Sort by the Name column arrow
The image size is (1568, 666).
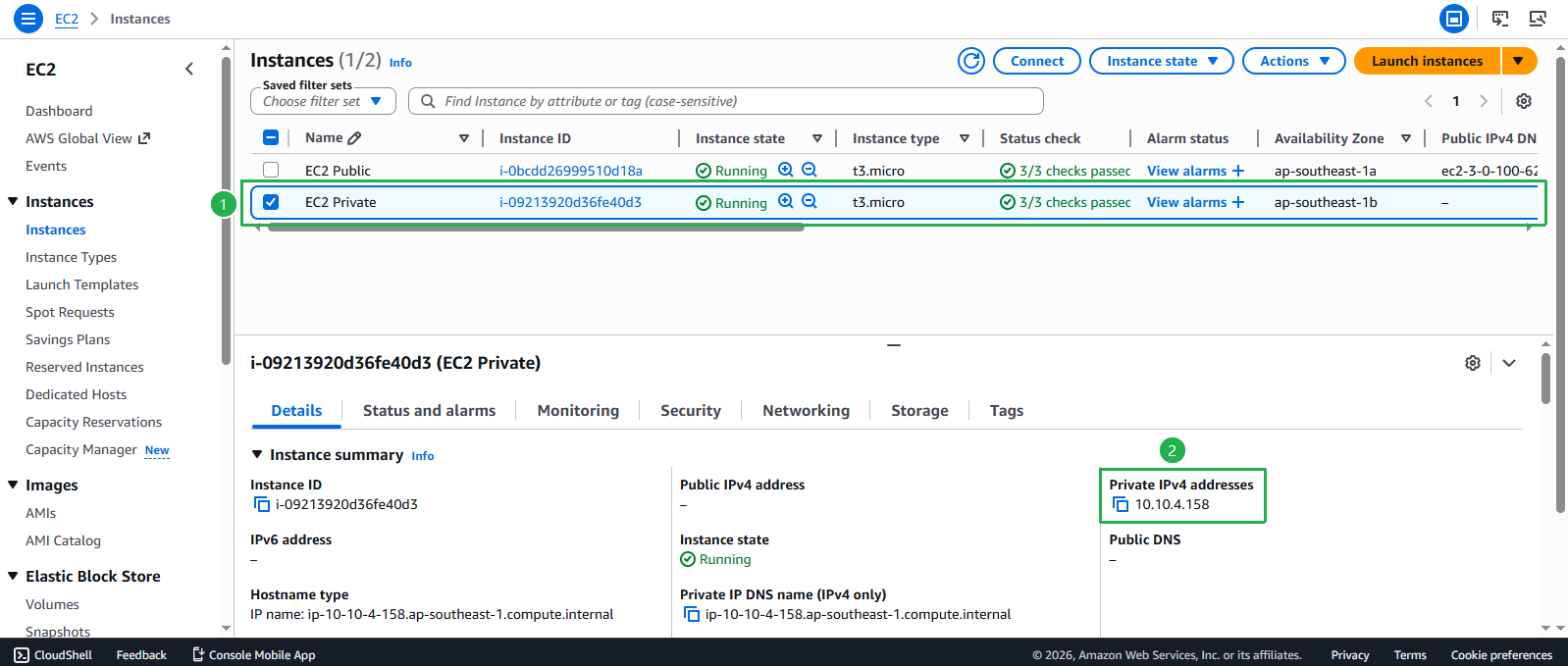(464, 138)
